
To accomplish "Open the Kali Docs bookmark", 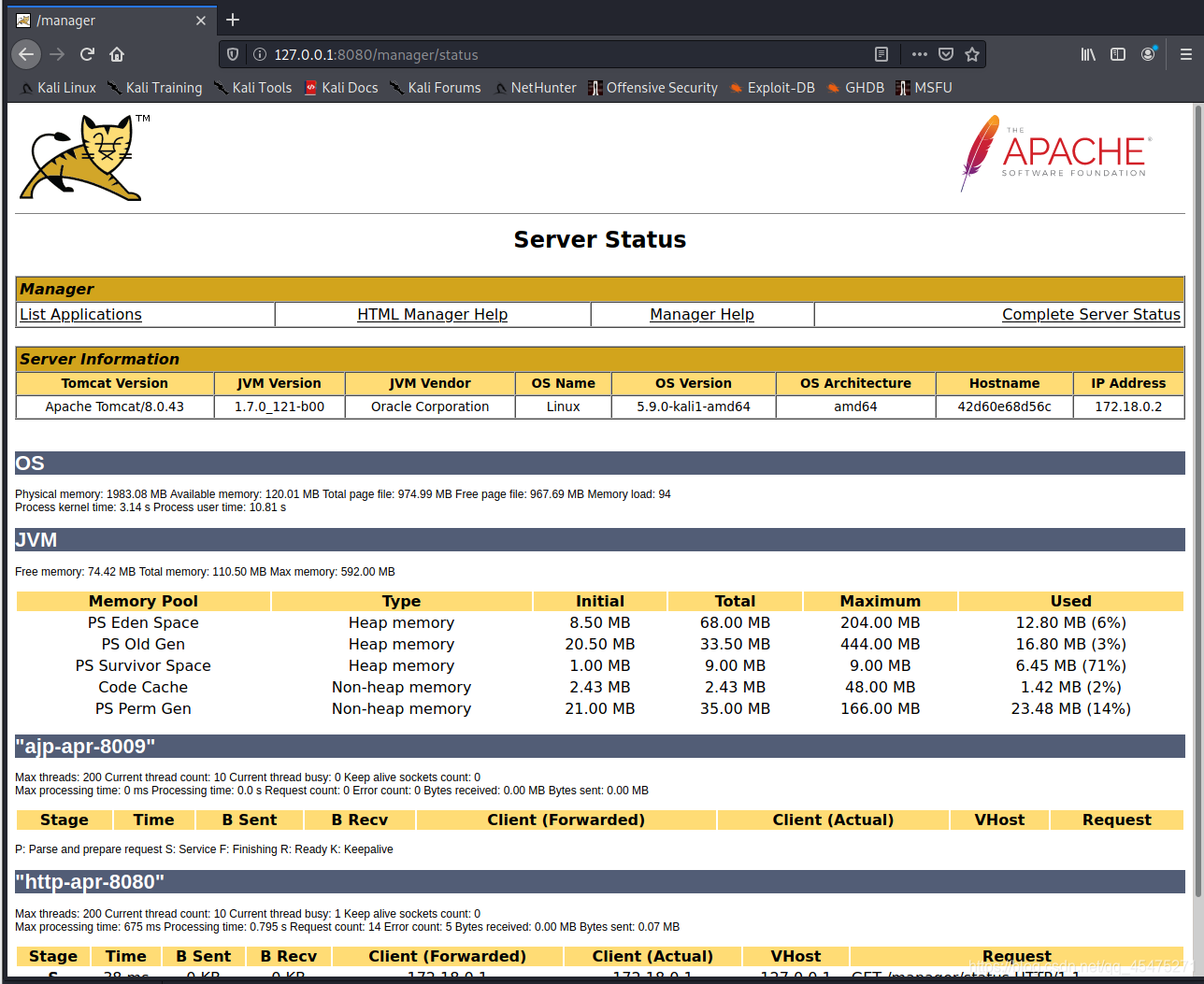I will click(341, 88).
